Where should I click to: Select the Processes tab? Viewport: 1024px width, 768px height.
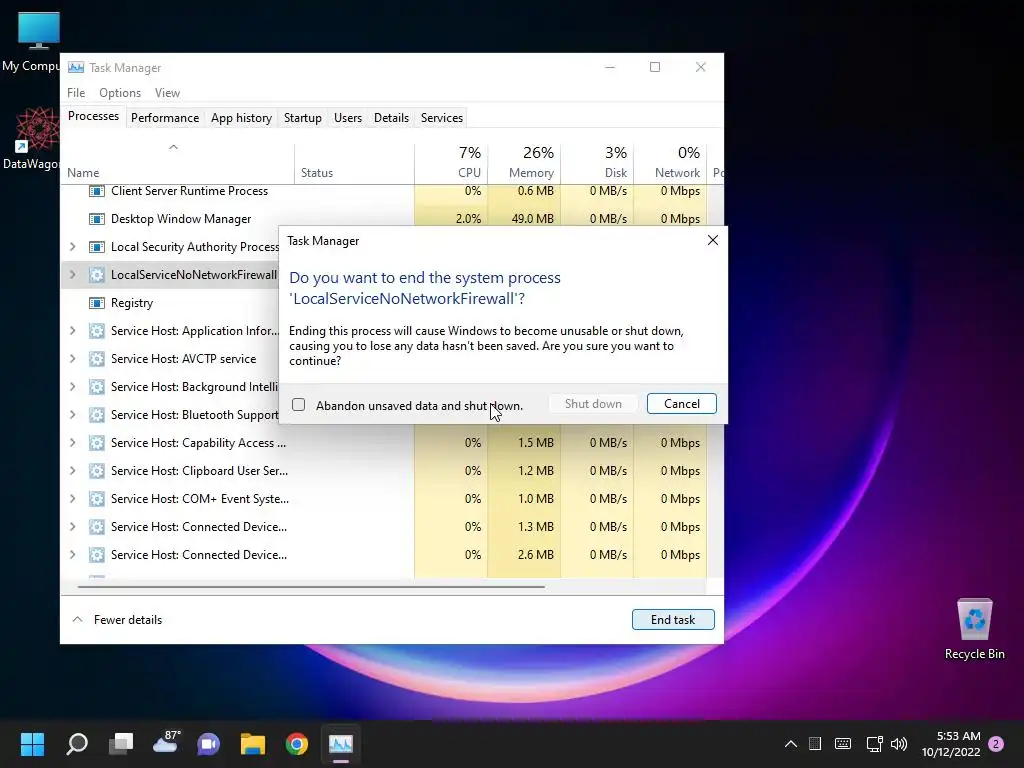93,116
